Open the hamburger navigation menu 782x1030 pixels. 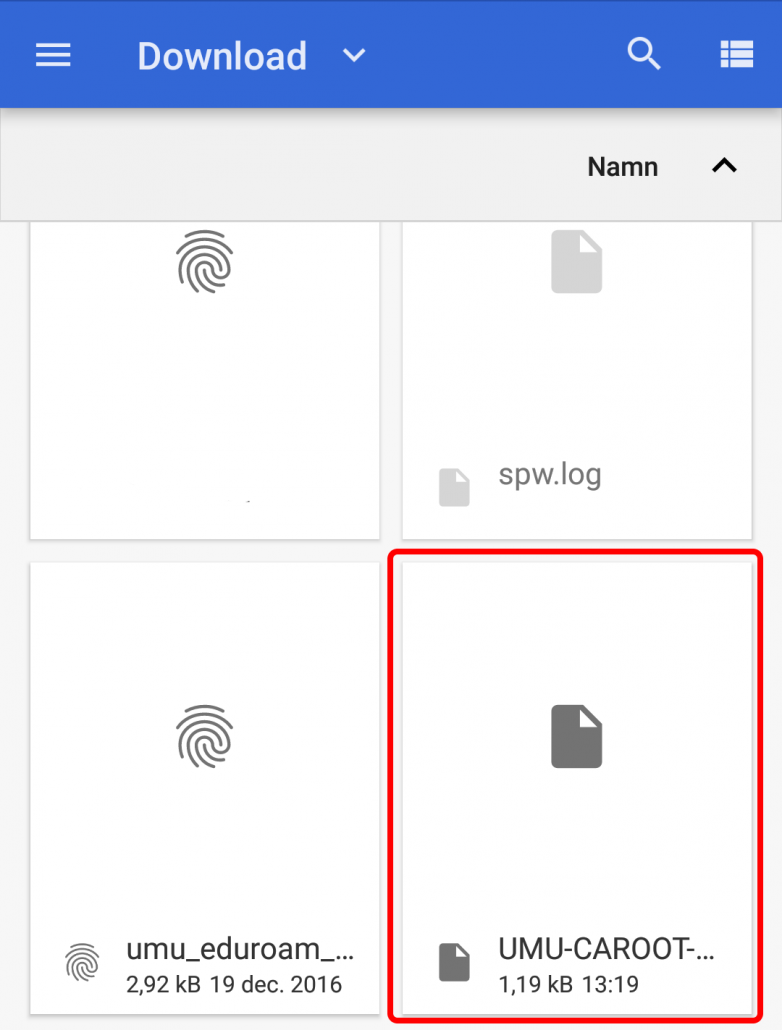[x=53, y=55]
